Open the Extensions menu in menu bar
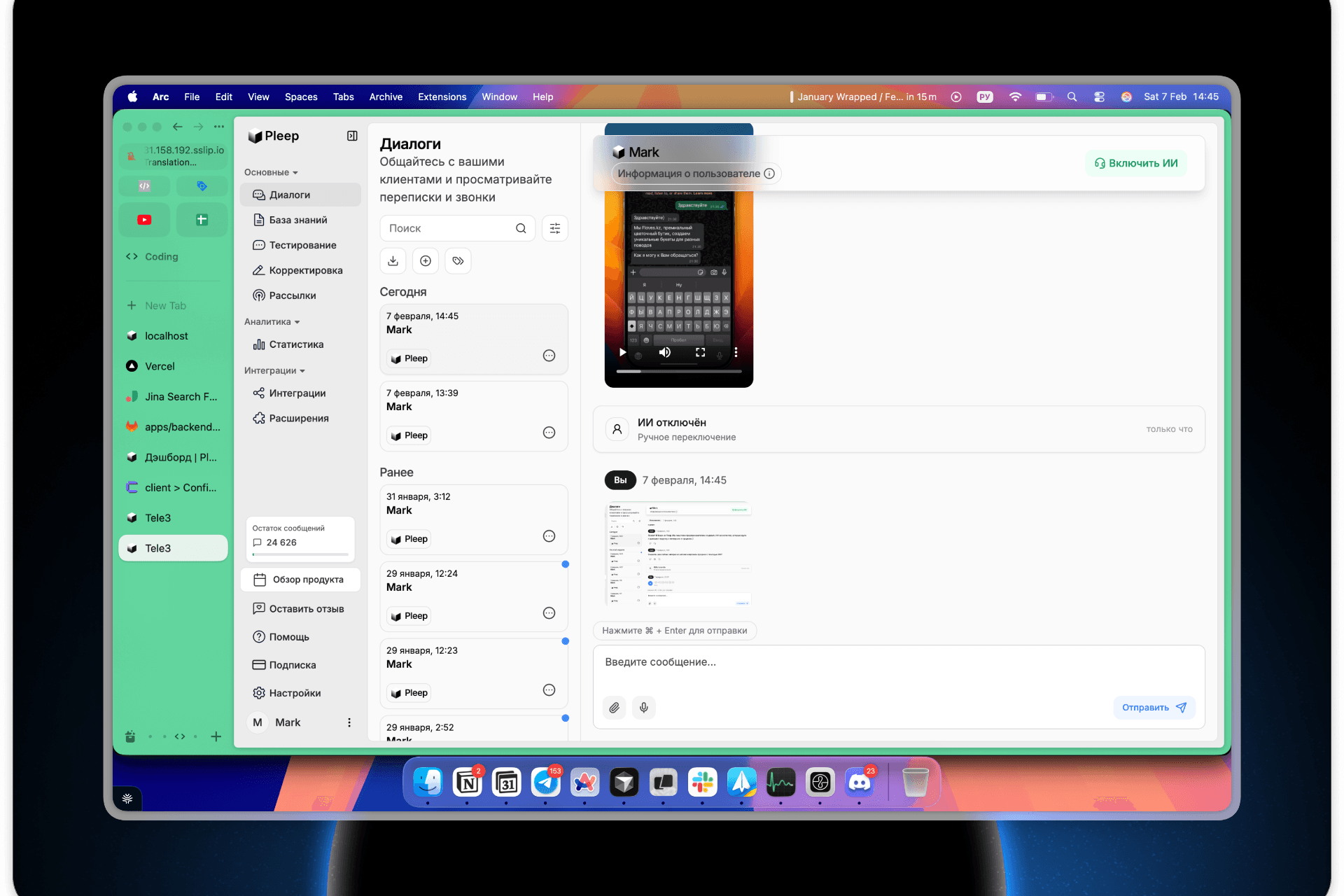Viewport: 1344px width, 896px height. coord(442,97)
